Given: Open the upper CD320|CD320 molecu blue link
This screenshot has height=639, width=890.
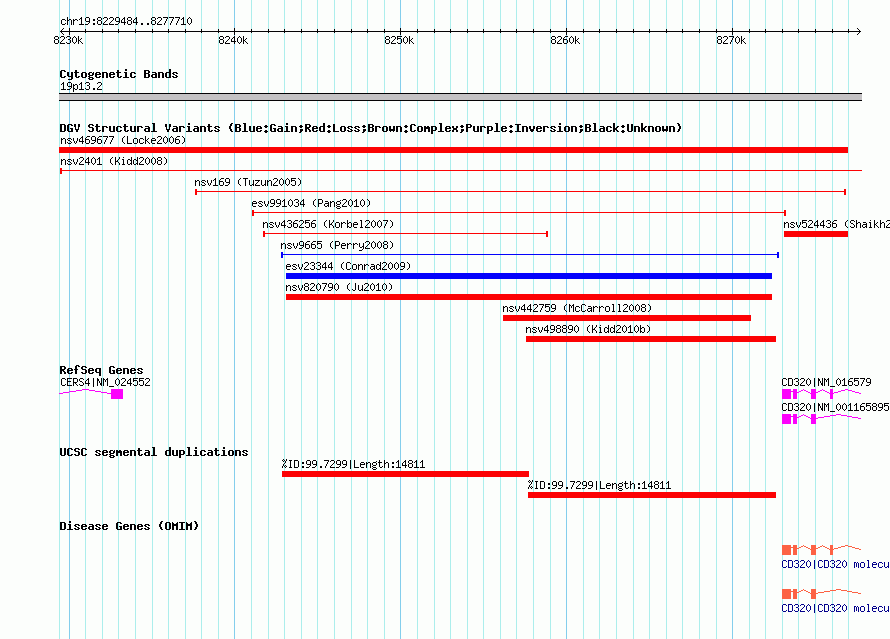Looking at the screenshot, I should coord(835,564).
